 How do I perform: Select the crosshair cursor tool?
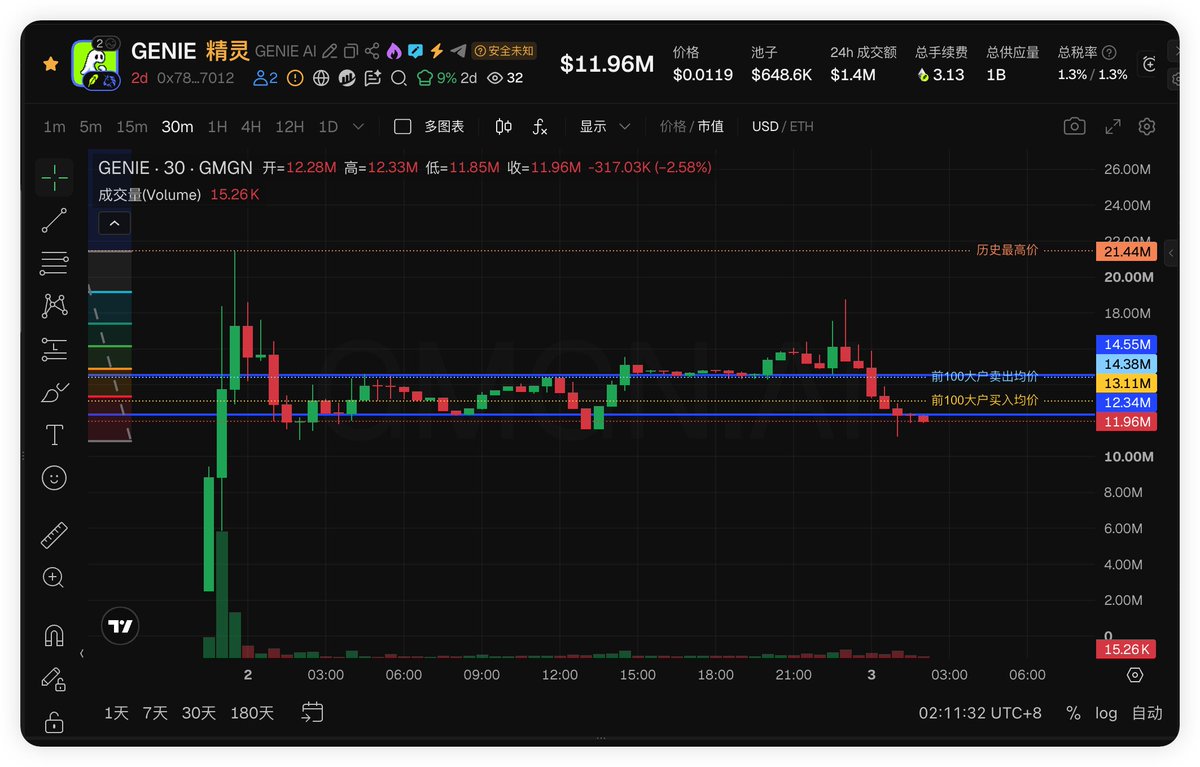point(54,177)
